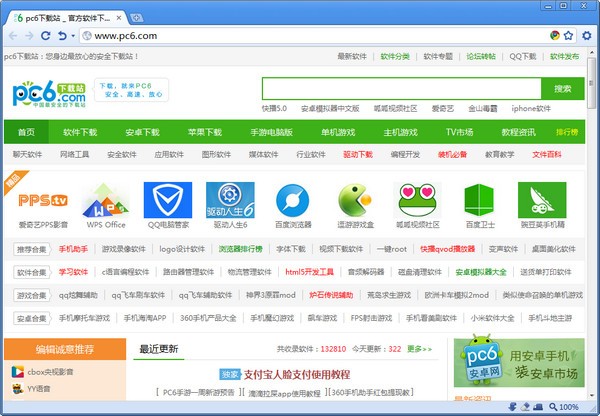Open the 支付宝人脸支付使用教程 headline
This screenshot has height=416, width=600.
[x=297, y=374]
